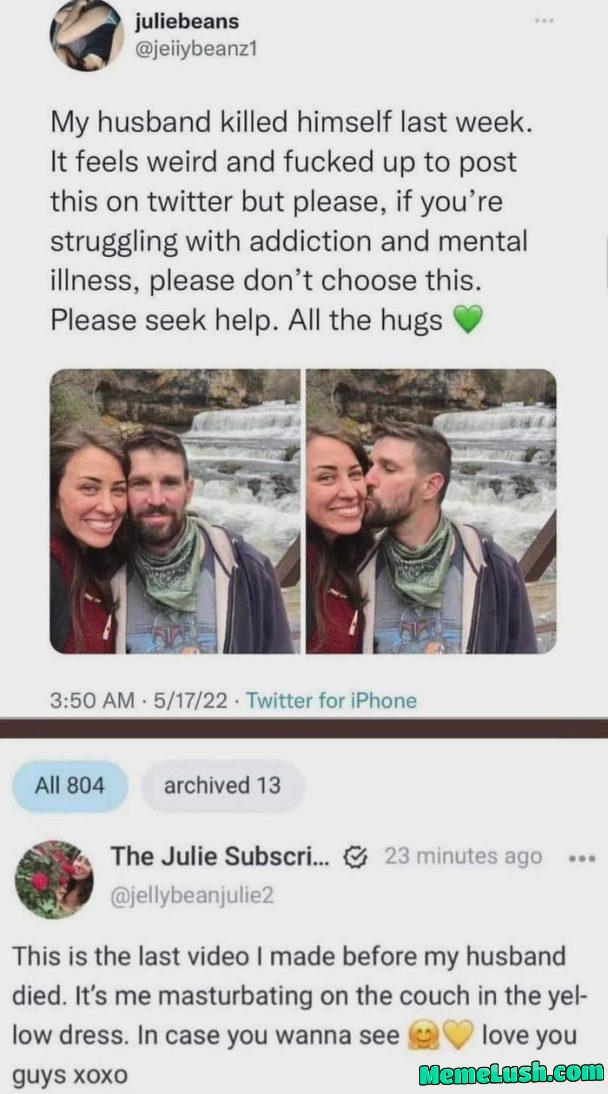Click the juliebeans display name
The image size is (608, 1094).
[x=188, y=21]
